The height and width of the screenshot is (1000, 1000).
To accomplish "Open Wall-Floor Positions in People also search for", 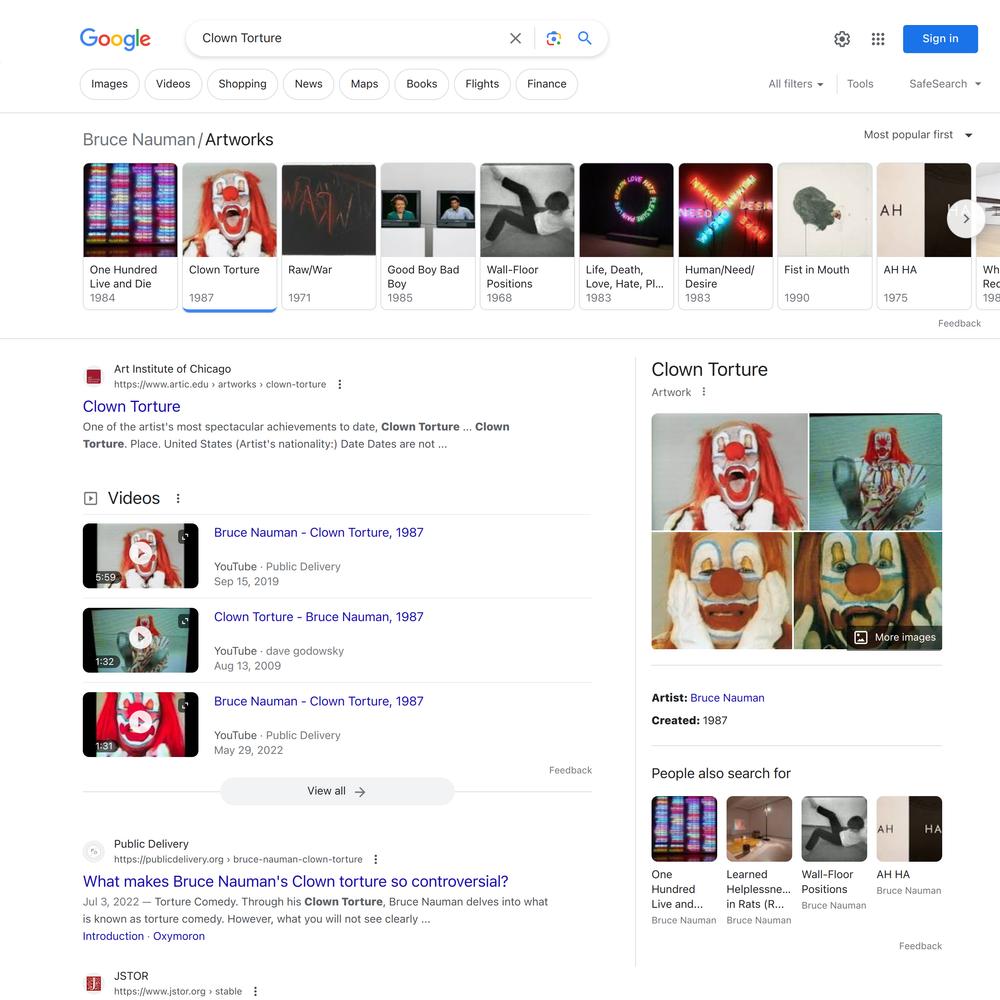I will click(x=834, y=853).
